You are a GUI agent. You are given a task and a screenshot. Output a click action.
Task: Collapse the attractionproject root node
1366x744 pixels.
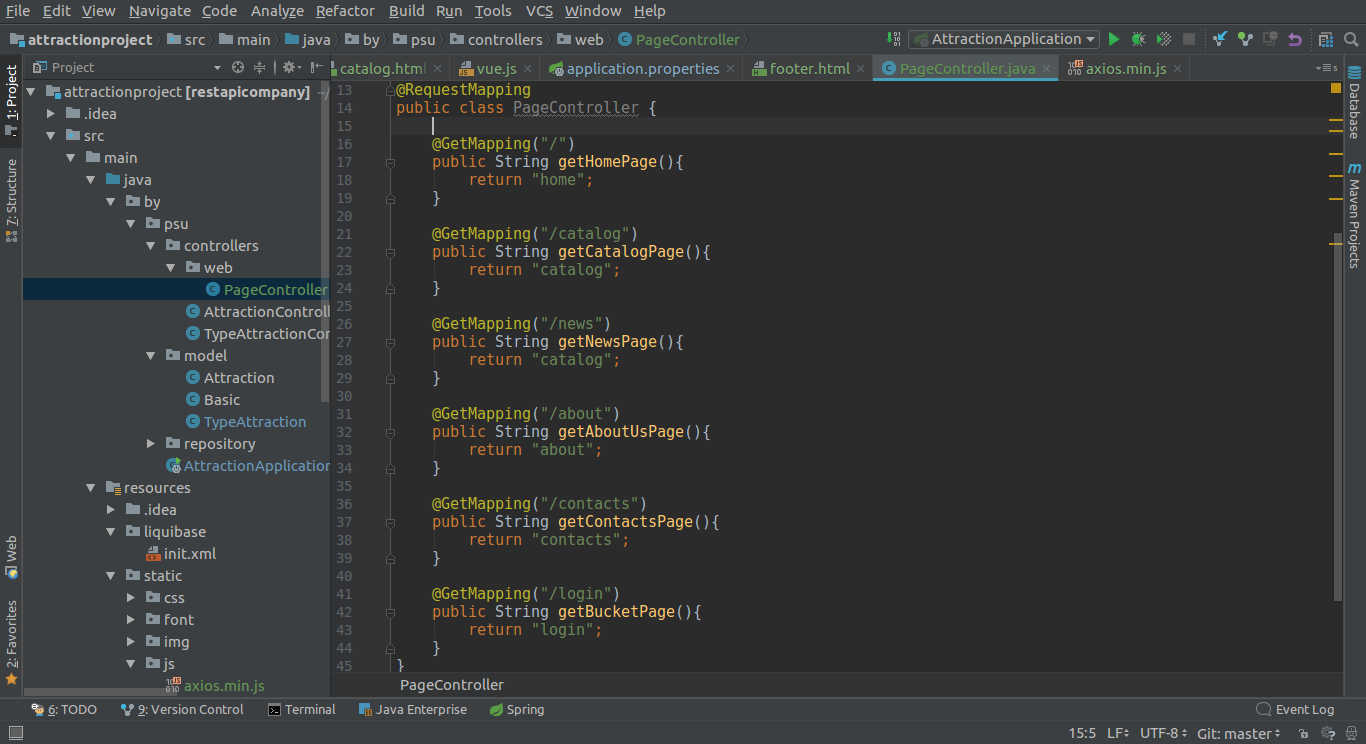click(x=31, y=92)
